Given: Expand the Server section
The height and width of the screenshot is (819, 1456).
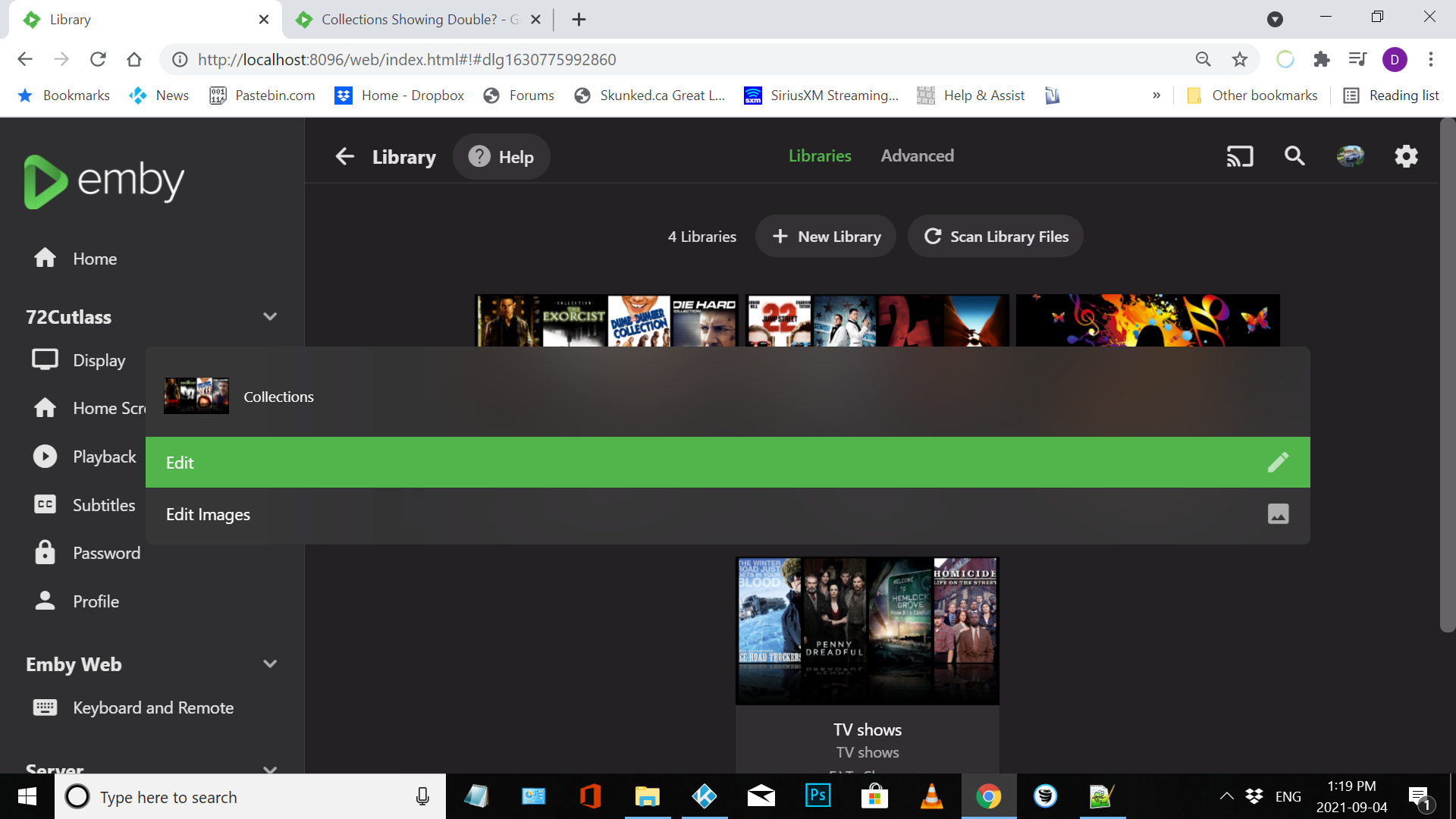Looking at the screenshot, I should tap(270, 769).
